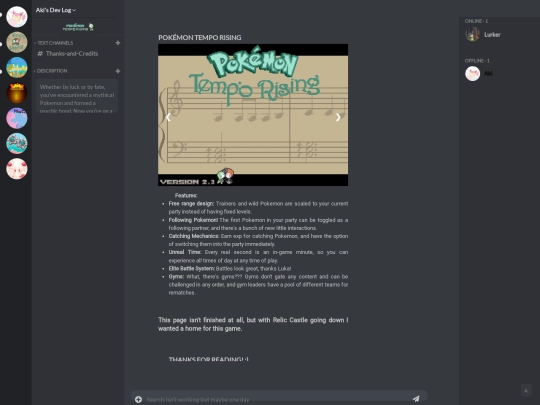Go to previous image in carousel

point(168,117)
